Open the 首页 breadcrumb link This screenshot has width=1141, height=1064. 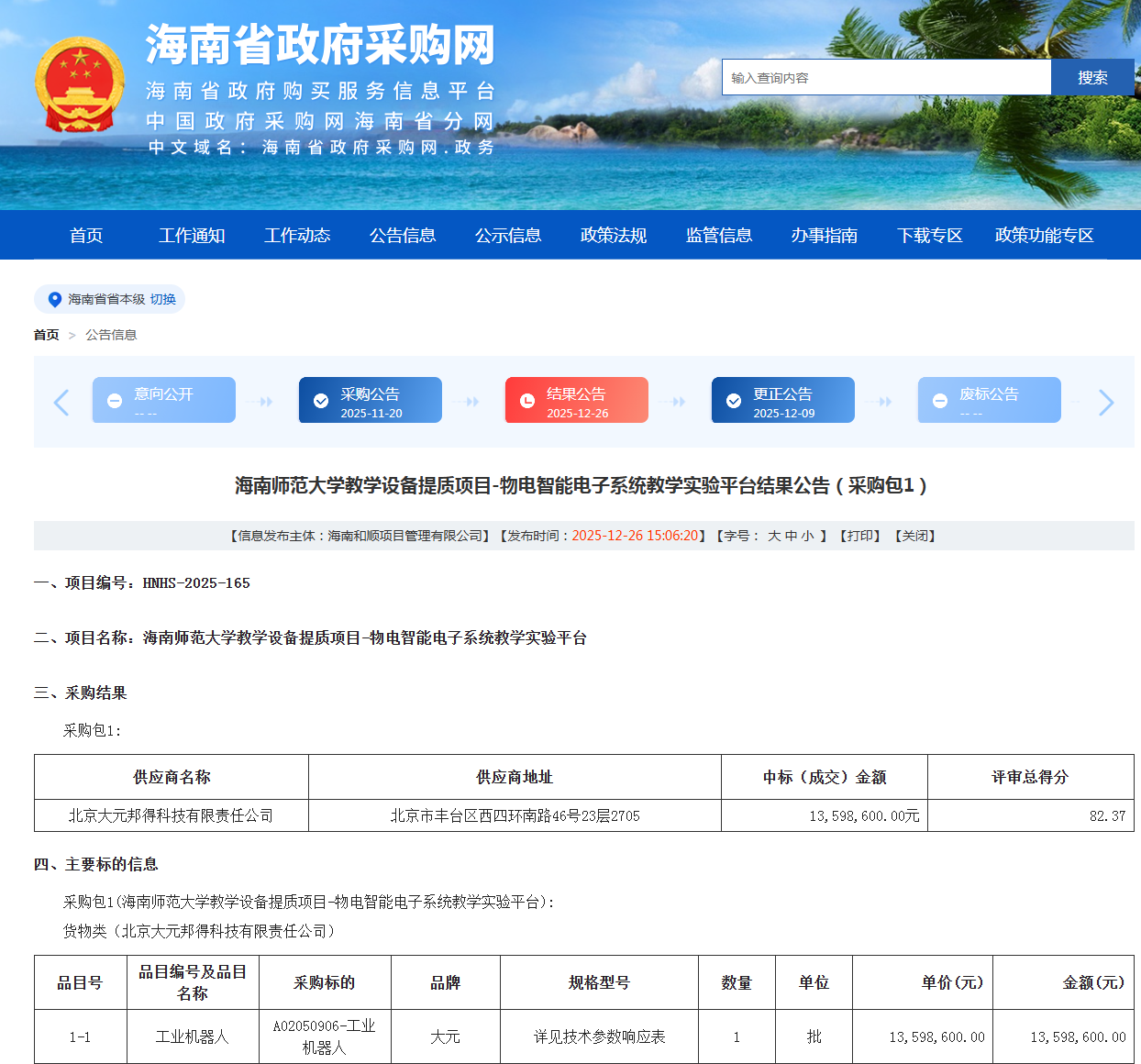coord(45,335)
